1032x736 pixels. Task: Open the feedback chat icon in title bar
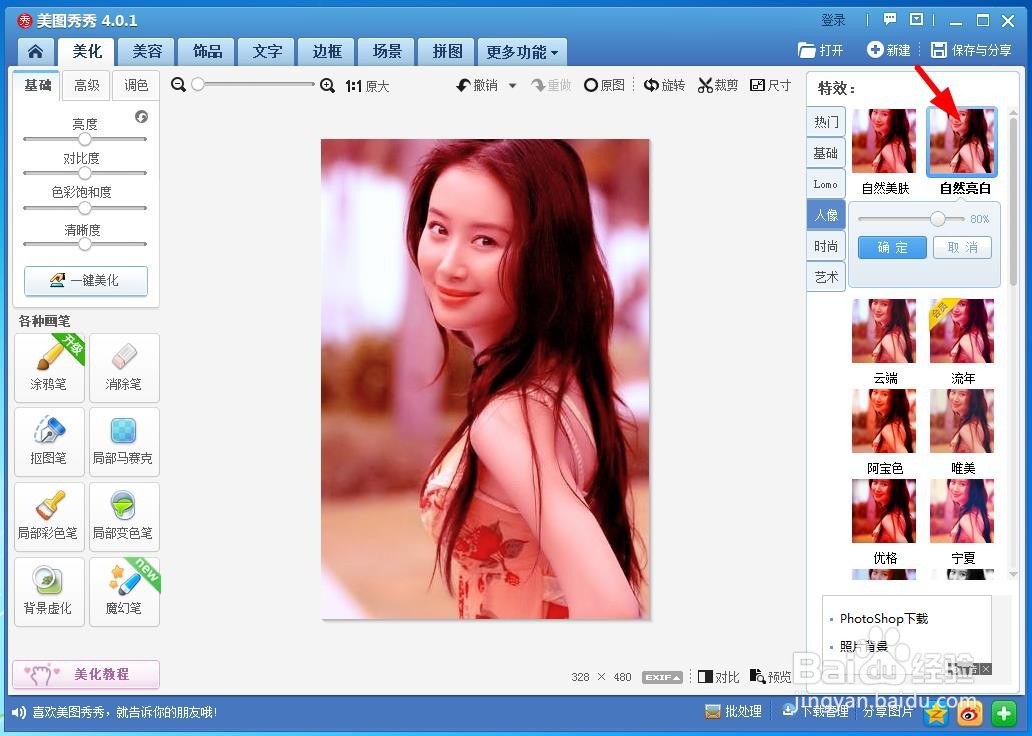pos(890,20)
